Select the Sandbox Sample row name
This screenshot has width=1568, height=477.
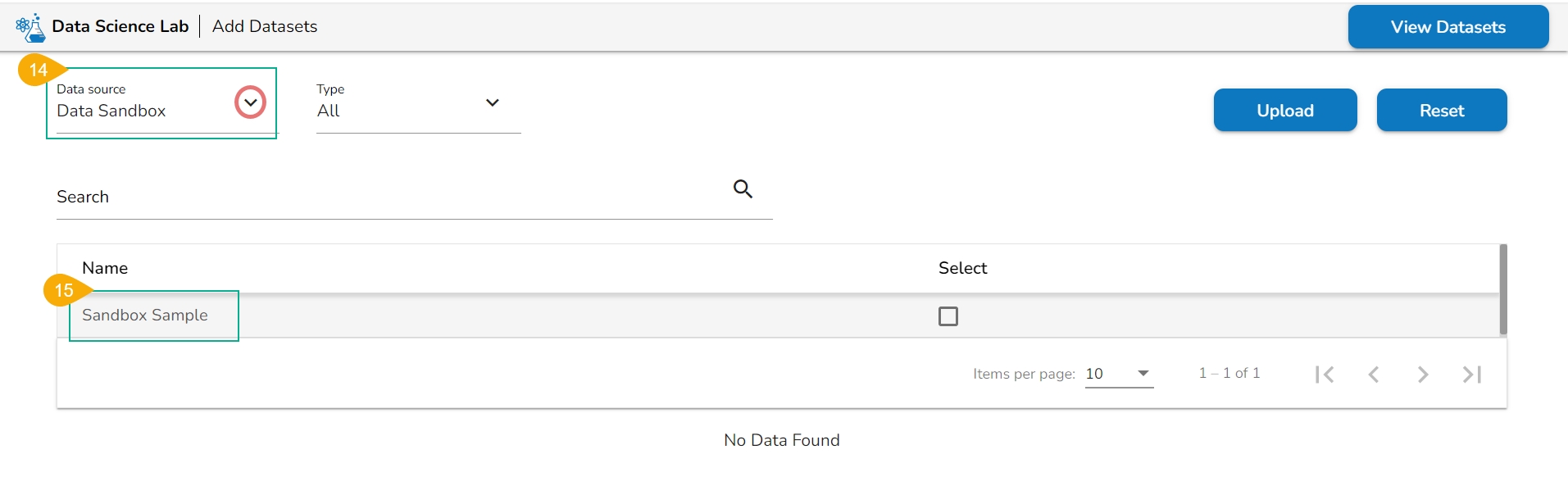(145, 316)
